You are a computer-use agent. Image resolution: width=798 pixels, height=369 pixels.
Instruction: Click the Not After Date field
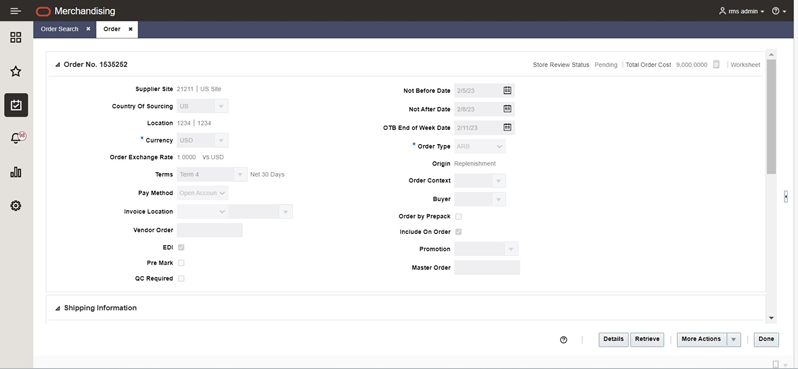click(x=478, y=109)
